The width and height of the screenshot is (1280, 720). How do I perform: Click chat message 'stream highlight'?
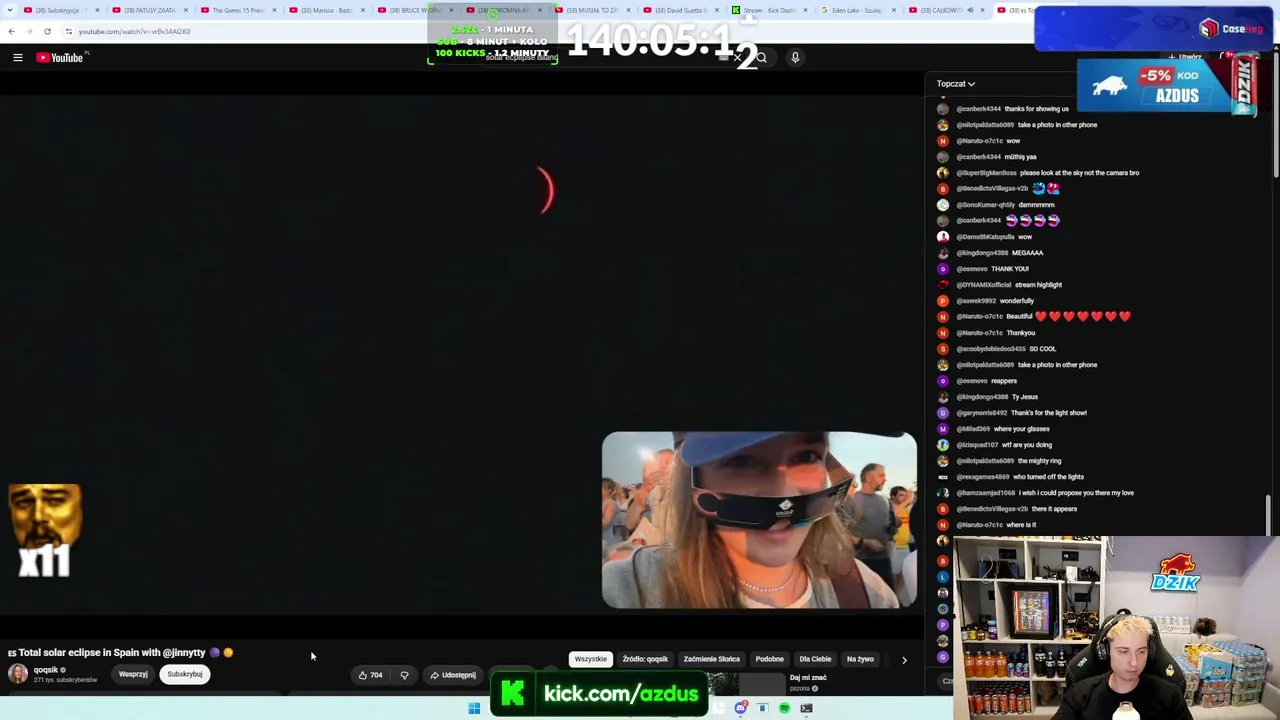pos(1038,285)
